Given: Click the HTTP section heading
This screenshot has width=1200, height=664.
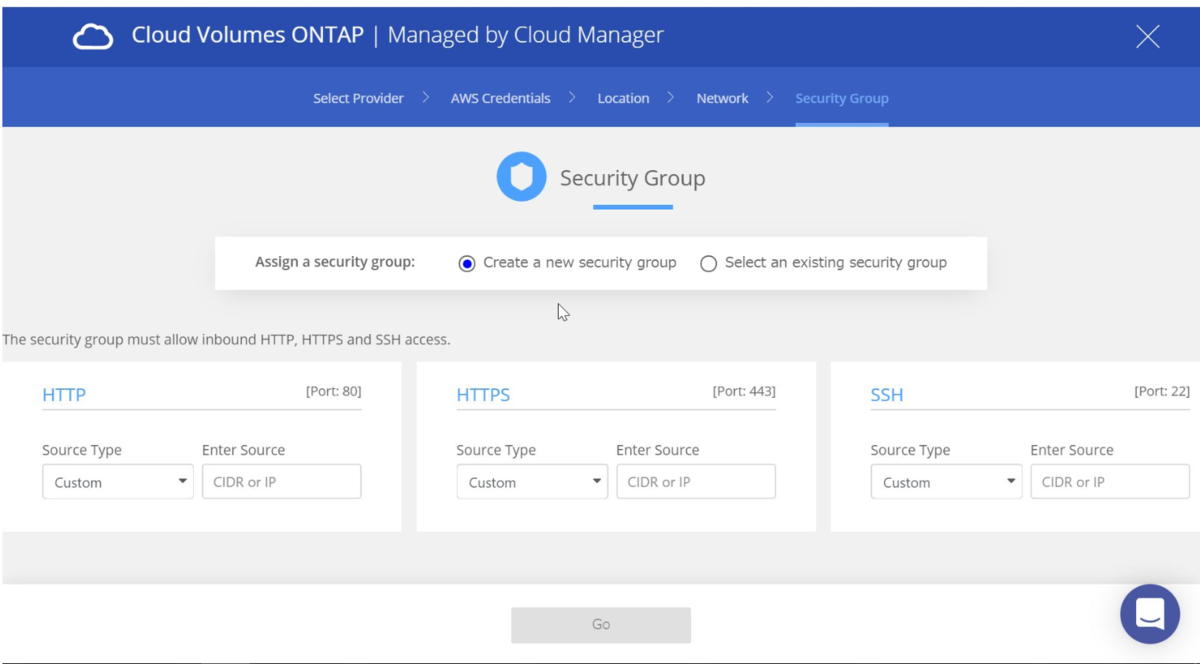Looking at the screenshot, I should pos(63,394).
